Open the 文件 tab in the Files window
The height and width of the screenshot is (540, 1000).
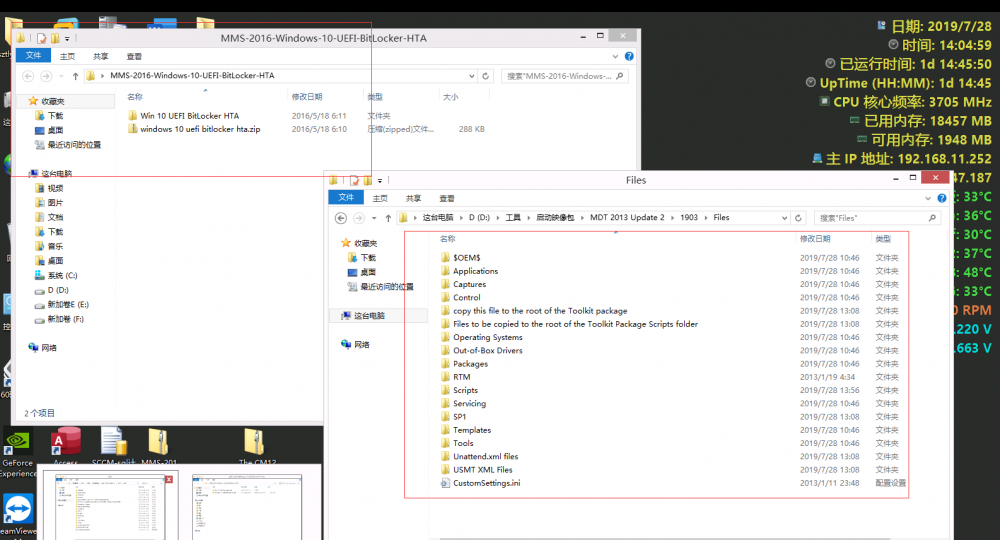pos(346,198)
